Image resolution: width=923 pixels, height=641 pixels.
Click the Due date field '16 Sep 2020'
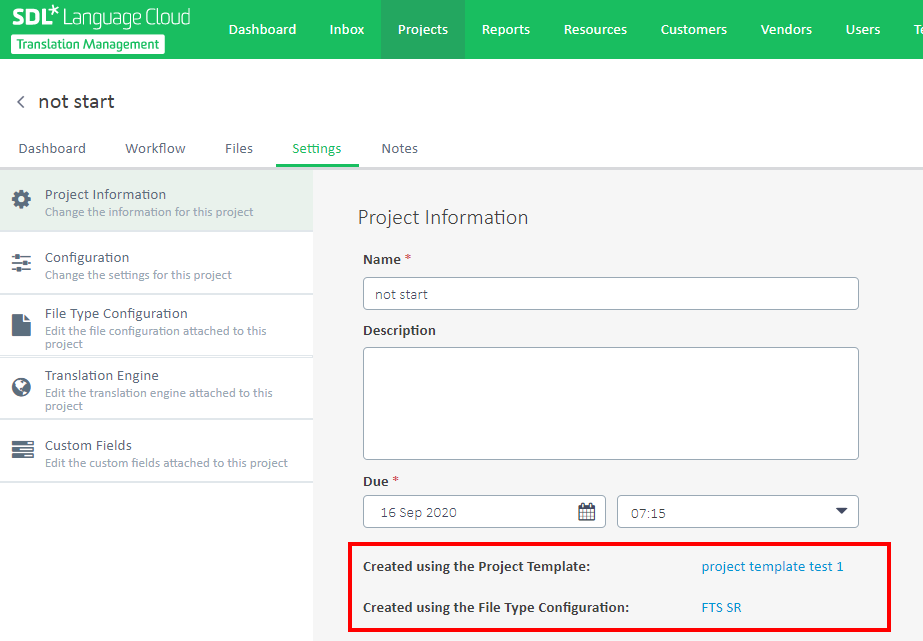pyautogui.click(x=484, y=512)
